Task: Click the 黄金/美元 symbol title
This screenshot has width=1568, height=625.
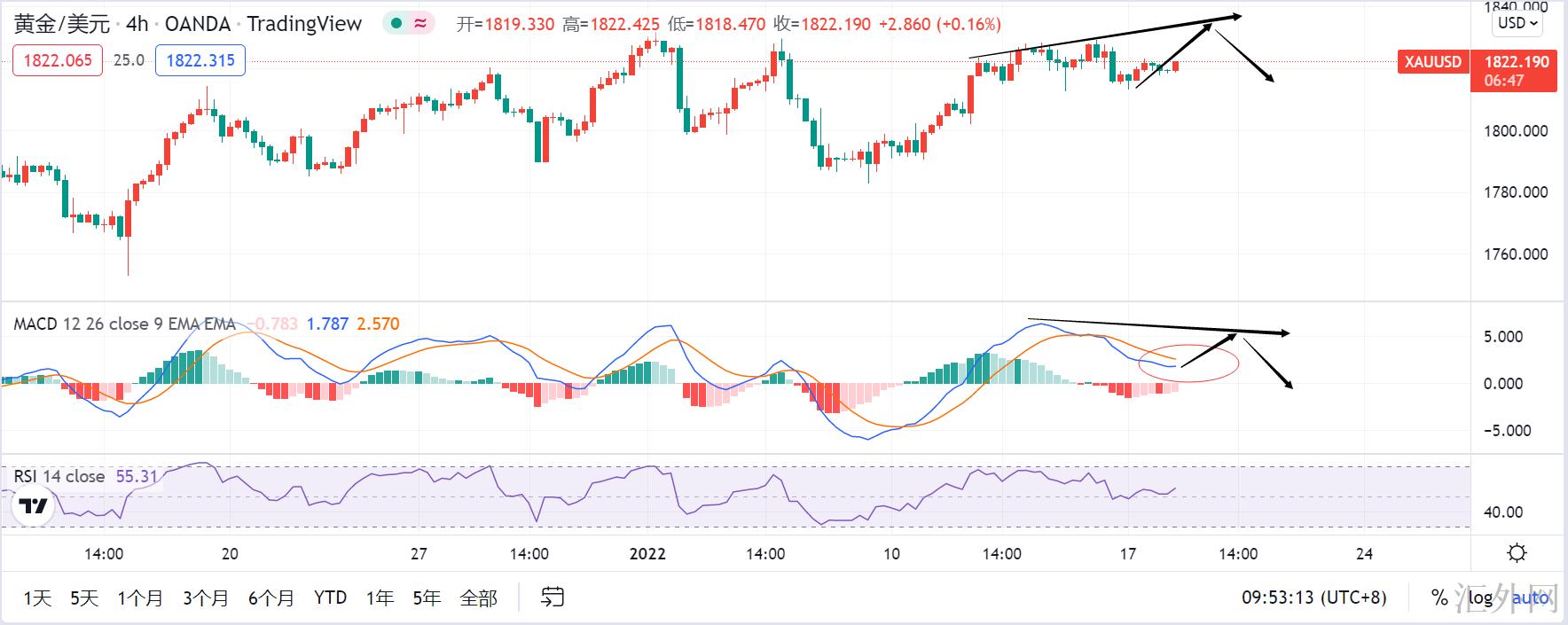Action: coord(62,24)
